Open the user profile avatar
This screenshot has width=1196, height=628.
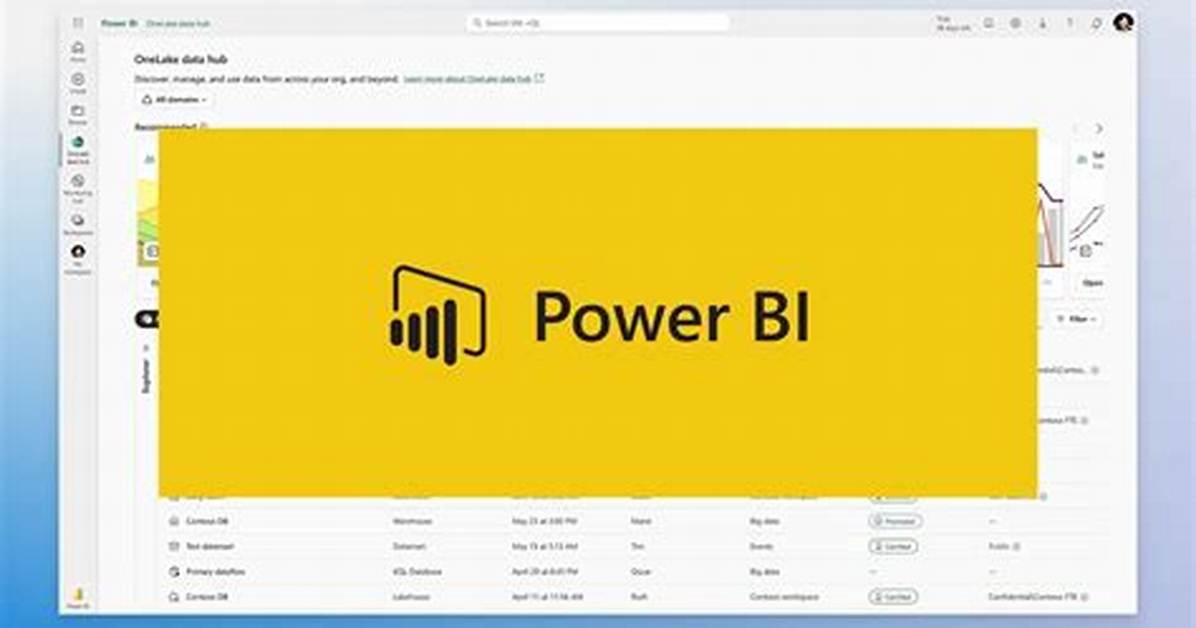click(x=1123, y=23)
